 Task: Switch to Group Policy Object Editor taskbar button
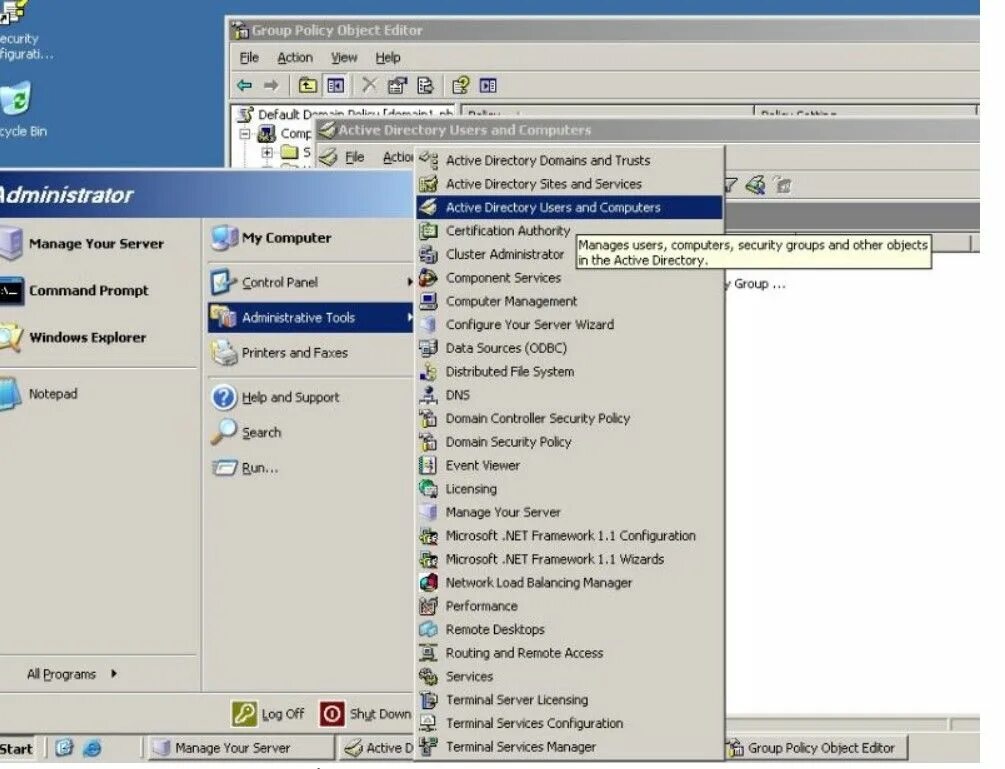coord(817,748)
